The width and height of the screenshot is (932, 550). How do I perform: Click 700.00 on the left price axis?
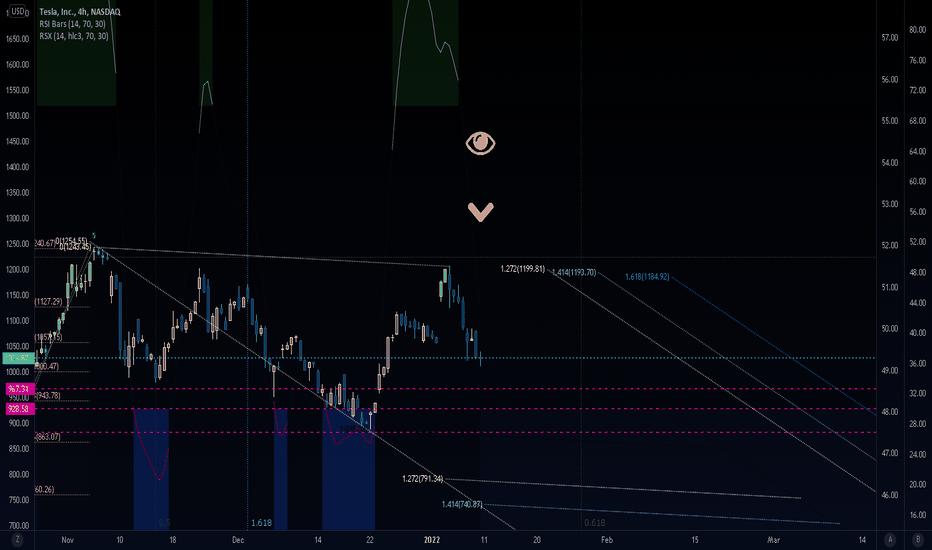pos(17,526)
